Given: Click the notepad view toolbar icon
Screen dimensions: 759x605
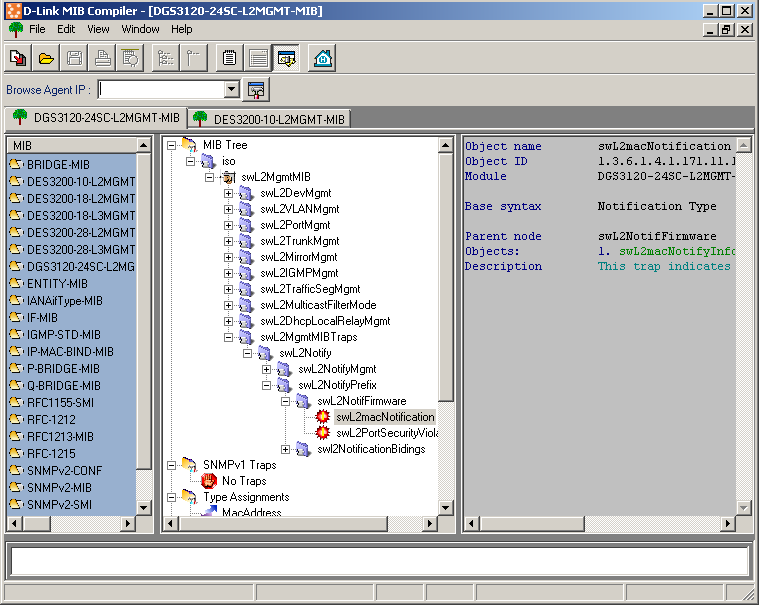Looking at the screenshot, I should (x=229, y=59).
